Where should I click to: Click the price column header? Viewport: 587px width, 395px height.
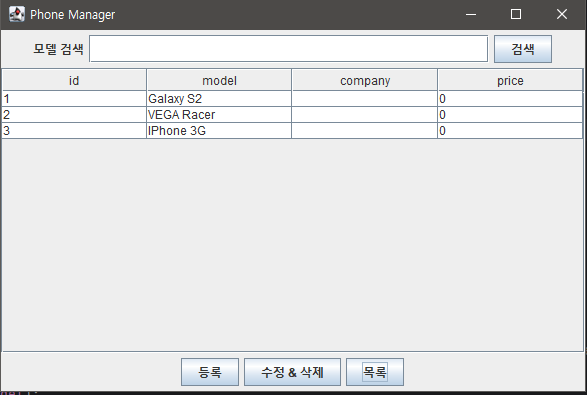510,80
